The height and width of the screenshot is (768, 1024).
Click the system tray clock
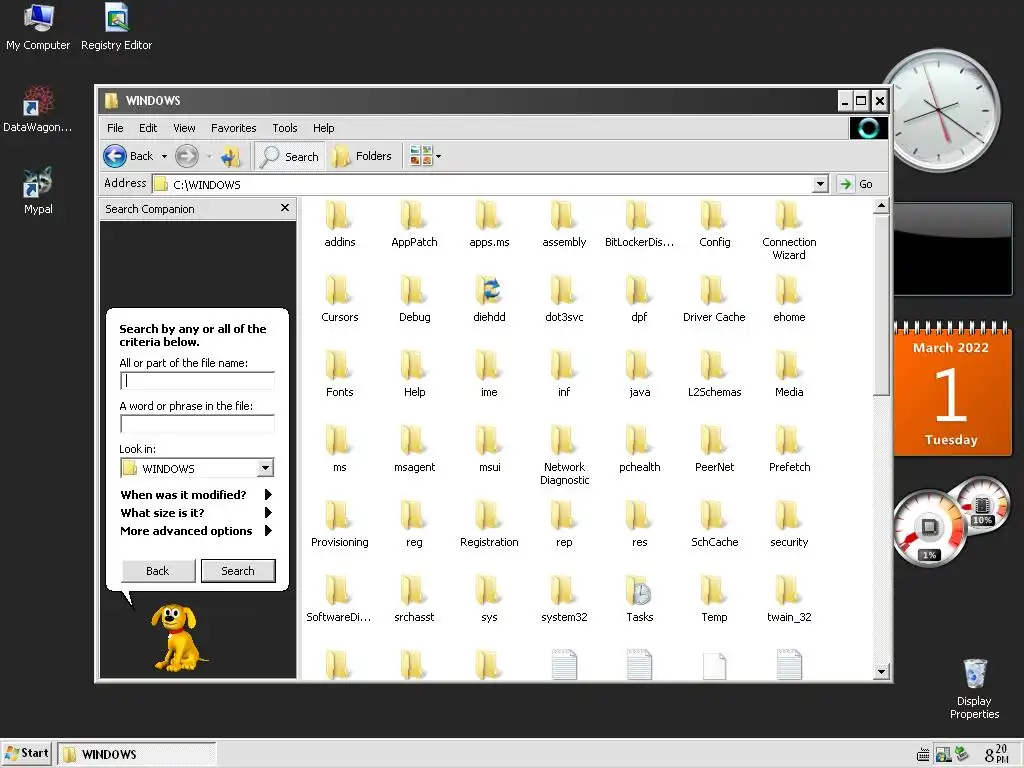coord(997,754)
